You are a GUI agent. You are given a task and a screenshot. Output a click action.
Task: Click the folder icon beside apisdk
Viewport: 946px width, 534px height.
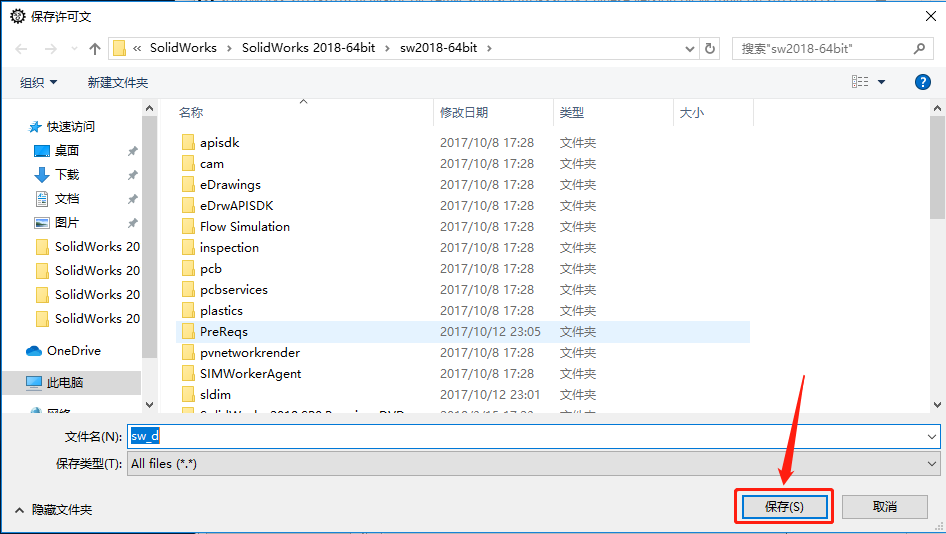(x=188, y=143)
